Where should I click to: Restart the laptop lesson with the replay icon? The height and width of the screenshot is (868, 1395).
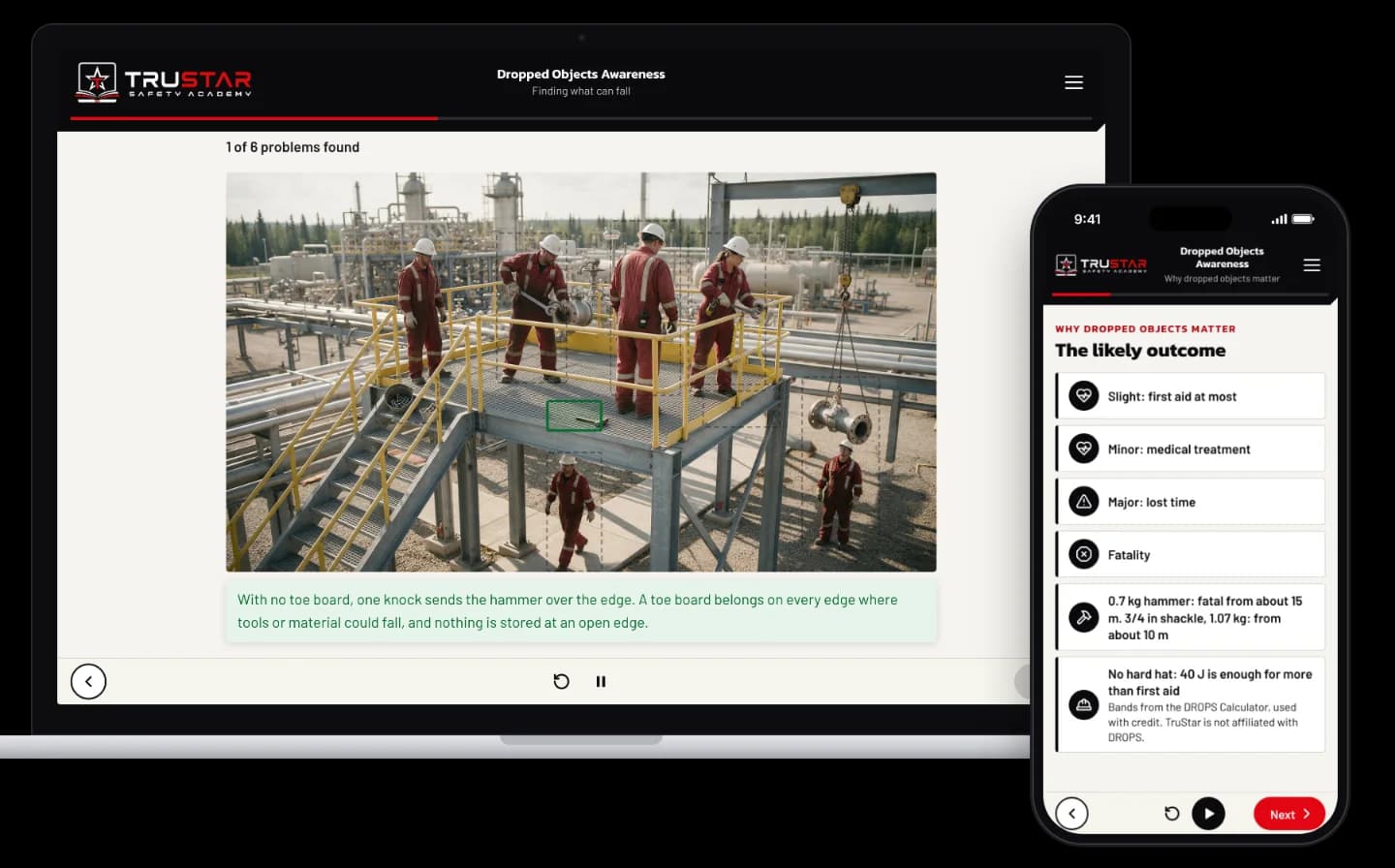[561, 681]
